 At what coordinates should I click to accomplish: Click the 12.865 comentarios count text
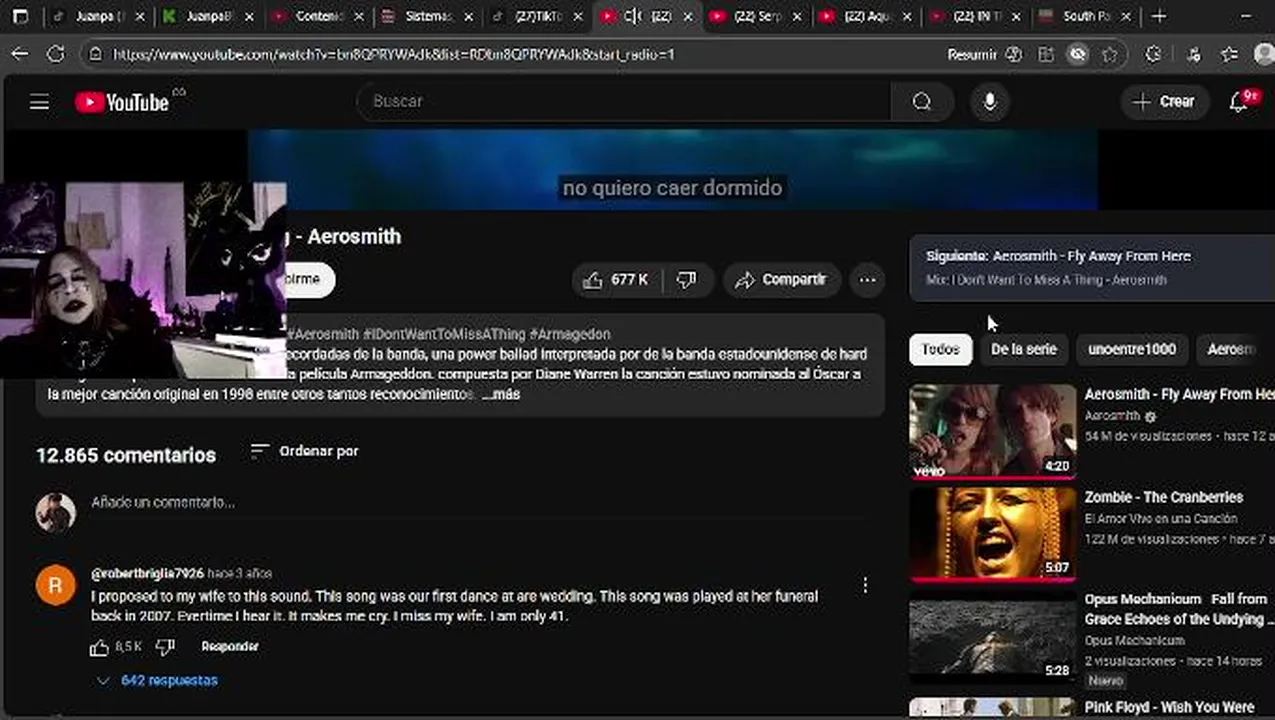coord(126,455)
